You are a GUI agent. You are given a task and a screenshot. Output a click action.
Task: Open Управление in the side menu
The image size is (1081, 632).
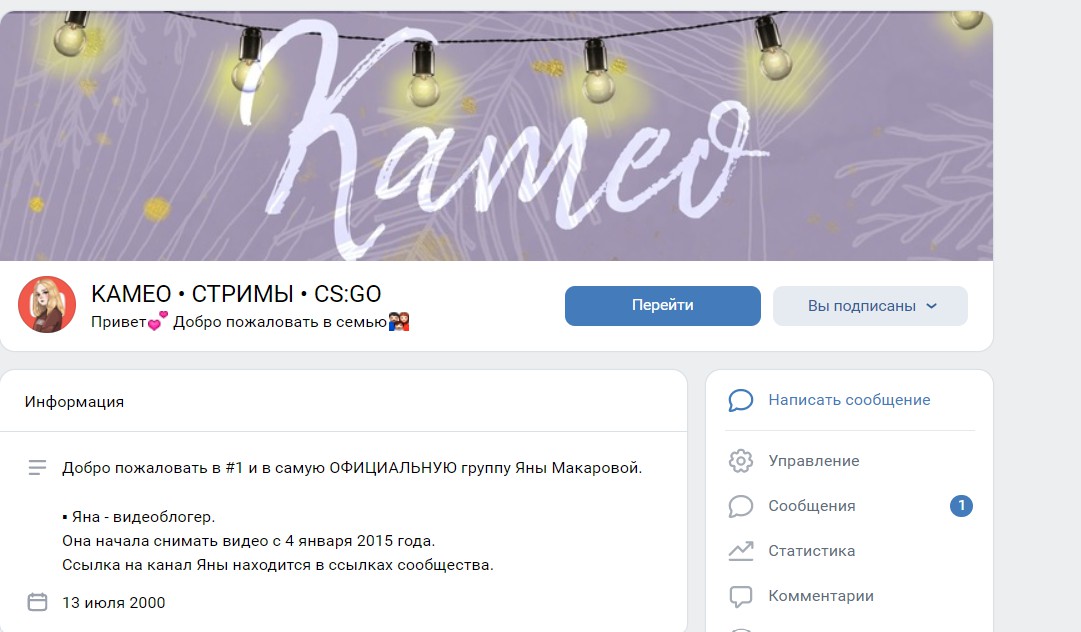click(814, 460)
